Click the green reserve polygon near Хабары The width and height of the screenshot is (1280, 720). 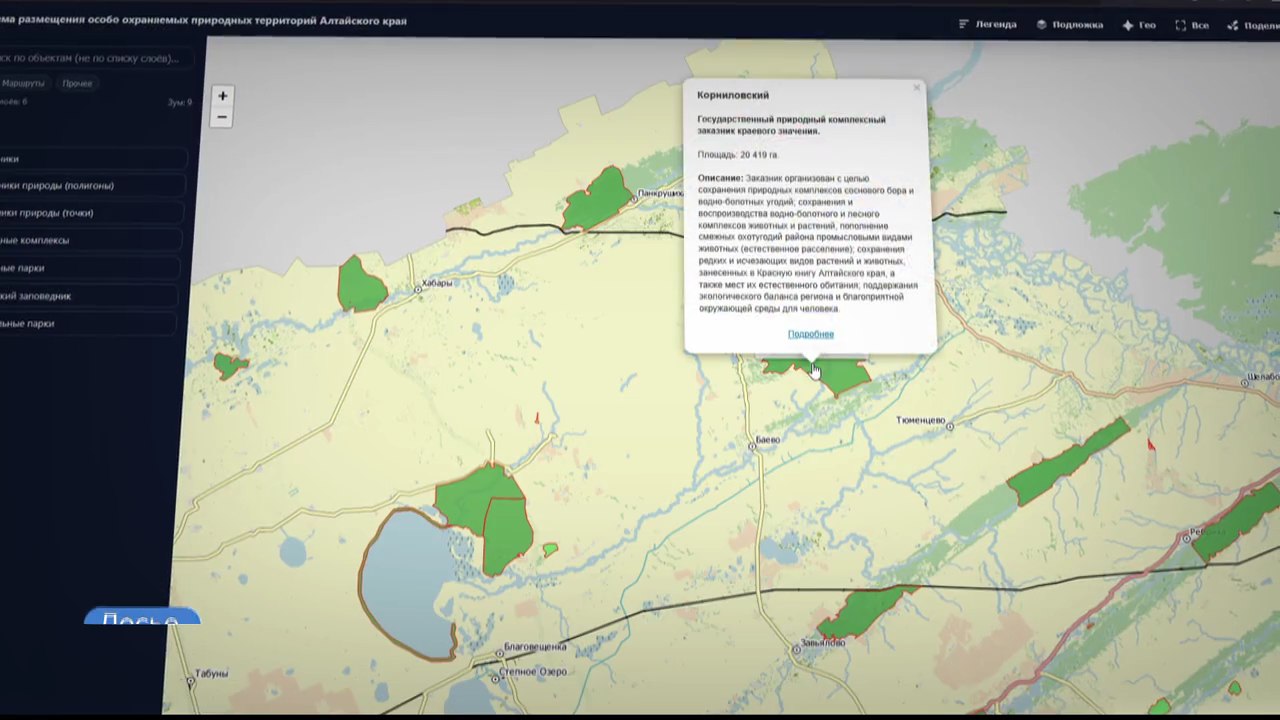361,286
